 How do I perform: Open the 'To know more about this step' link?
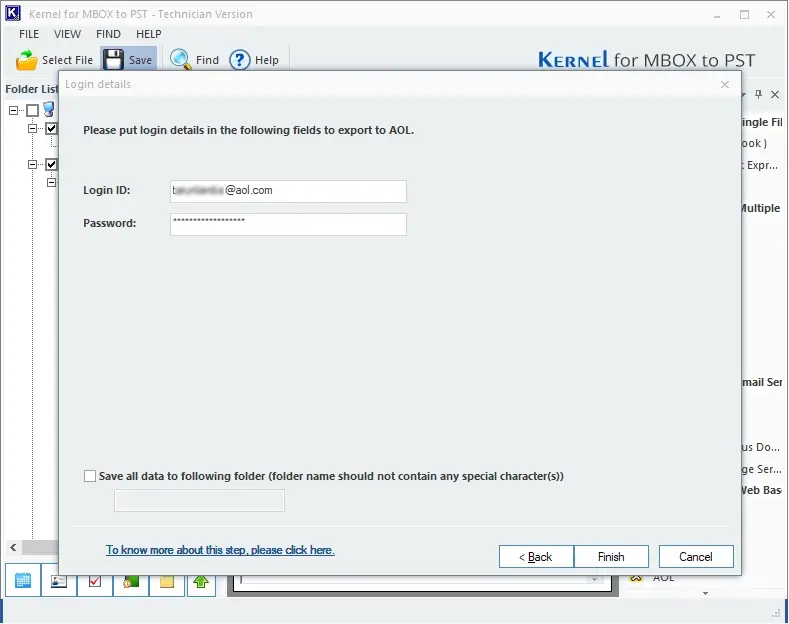tap(220, 550)
